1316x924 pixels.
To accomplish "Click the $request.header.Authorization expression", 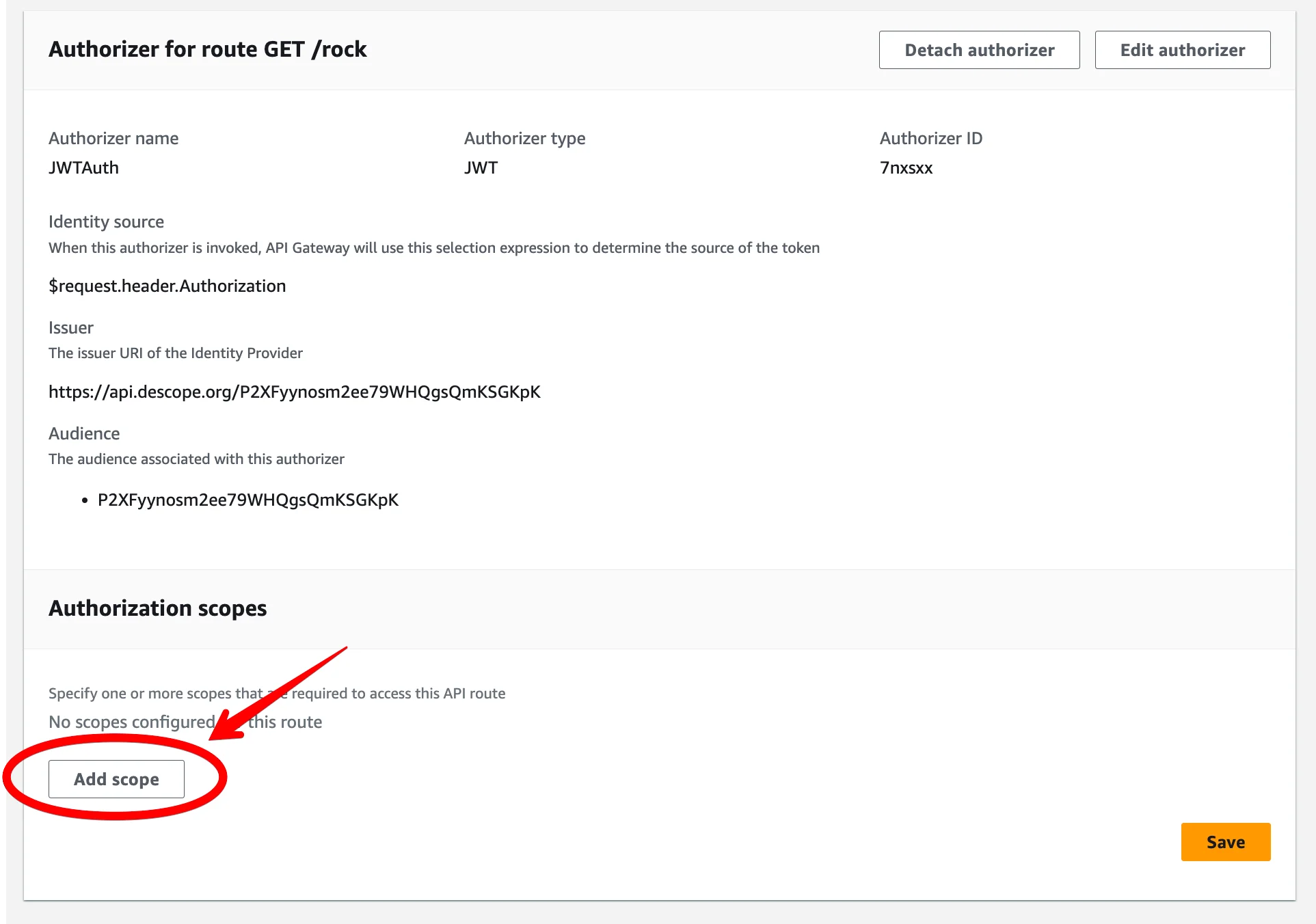I will (x=167, y=286).
